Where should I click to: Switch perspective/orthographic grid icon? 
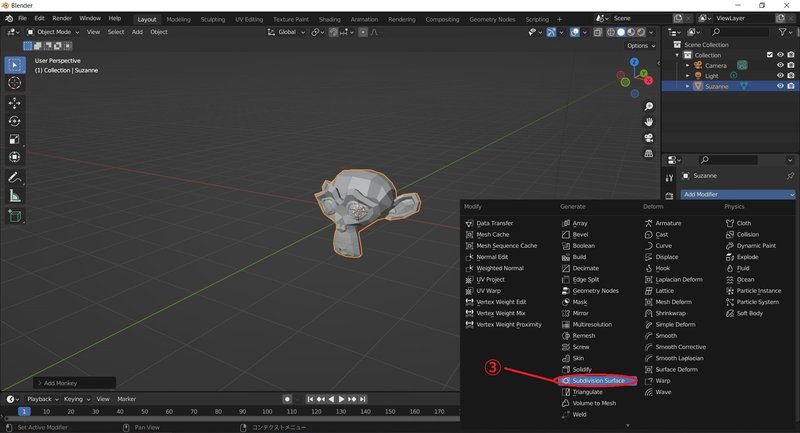pyautogui.click(x=648, y=154)
